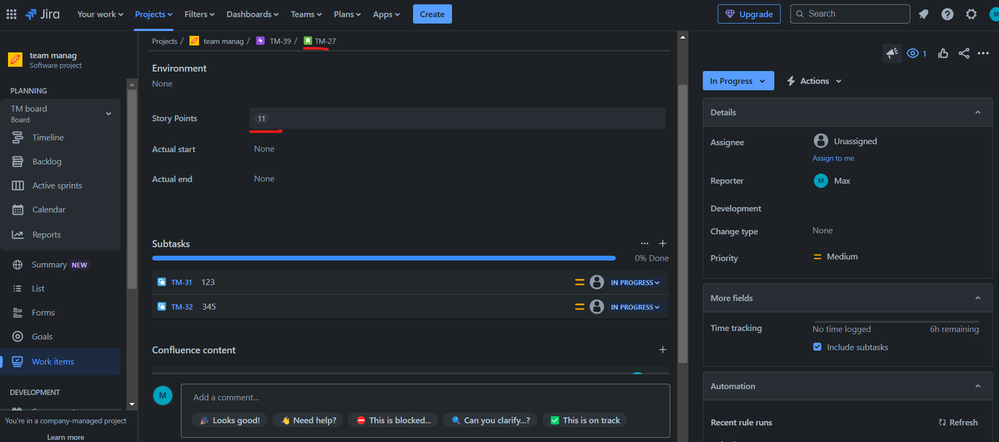The width and height of the screenshot is (999, 442).
Task: Open the settings gear icon
Action: [x=971, y=14]
